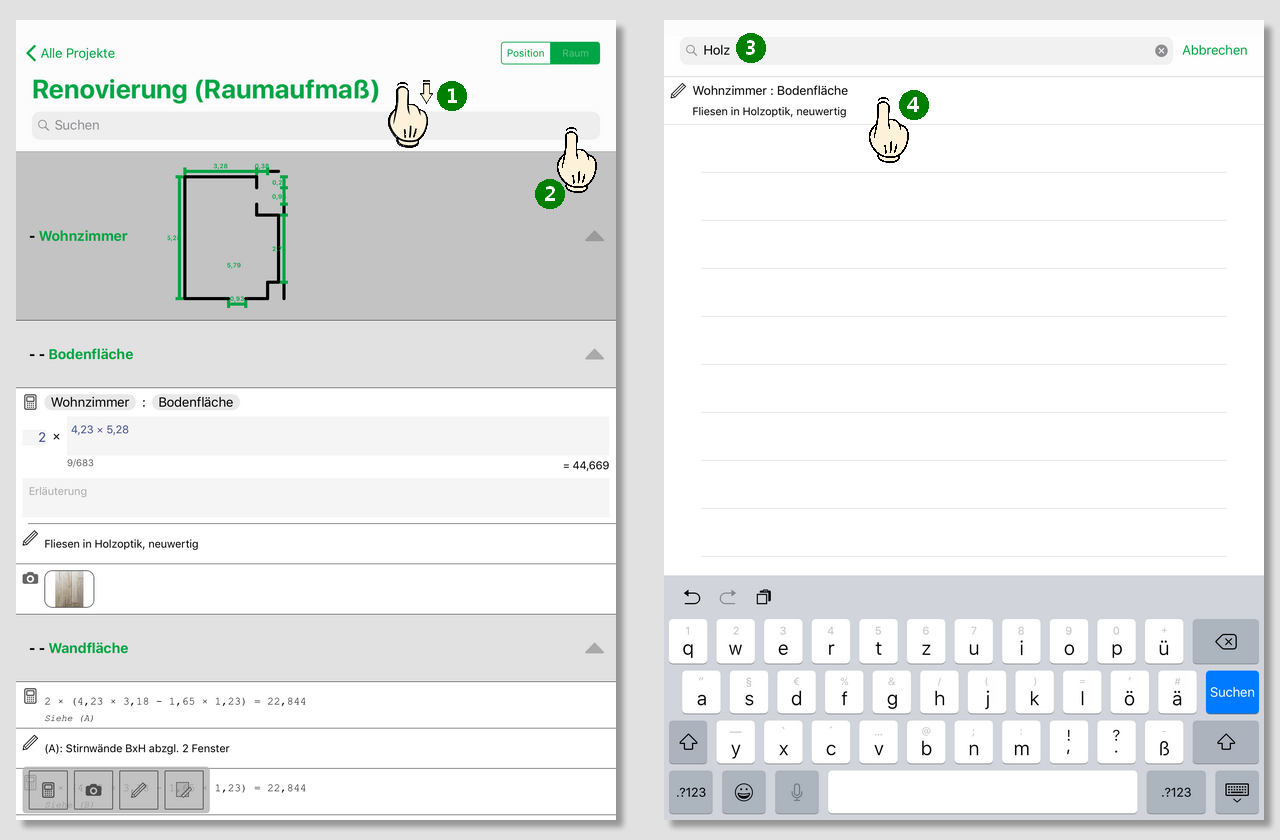Go back to Alle Projekte

tap(71, 53)
